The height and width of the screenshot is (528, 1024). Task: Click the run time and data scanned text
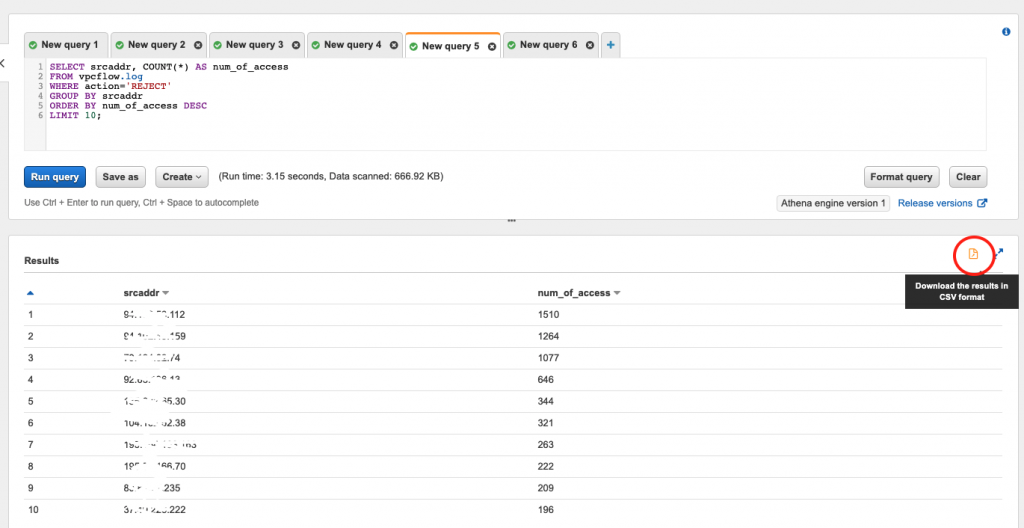(331, 176)
